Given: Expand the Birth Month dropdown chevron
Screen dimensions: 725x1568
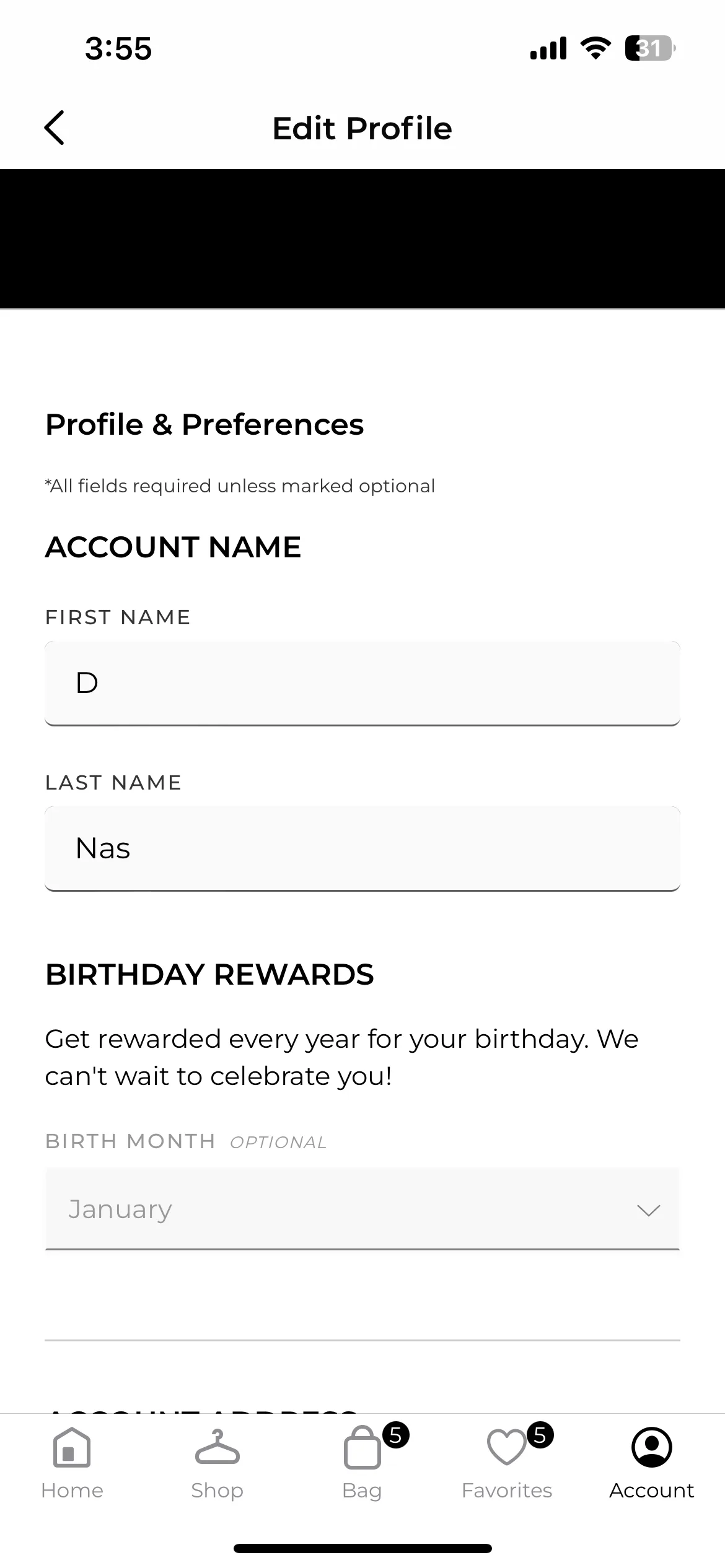Looking at the screenshot, I should tap(648, 1210).
